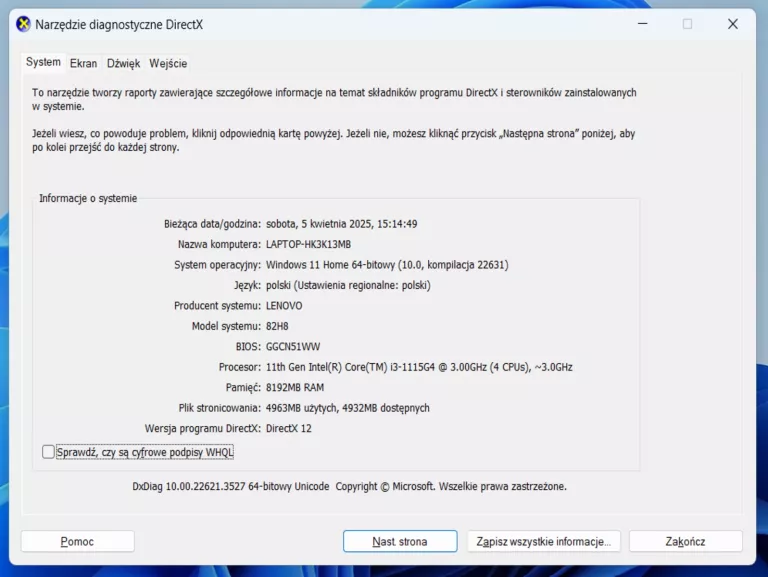This screenshot has width=768, height=577.
Task: Click Zapisz wszystkie informacje button
Action: (x=543, y=541)
